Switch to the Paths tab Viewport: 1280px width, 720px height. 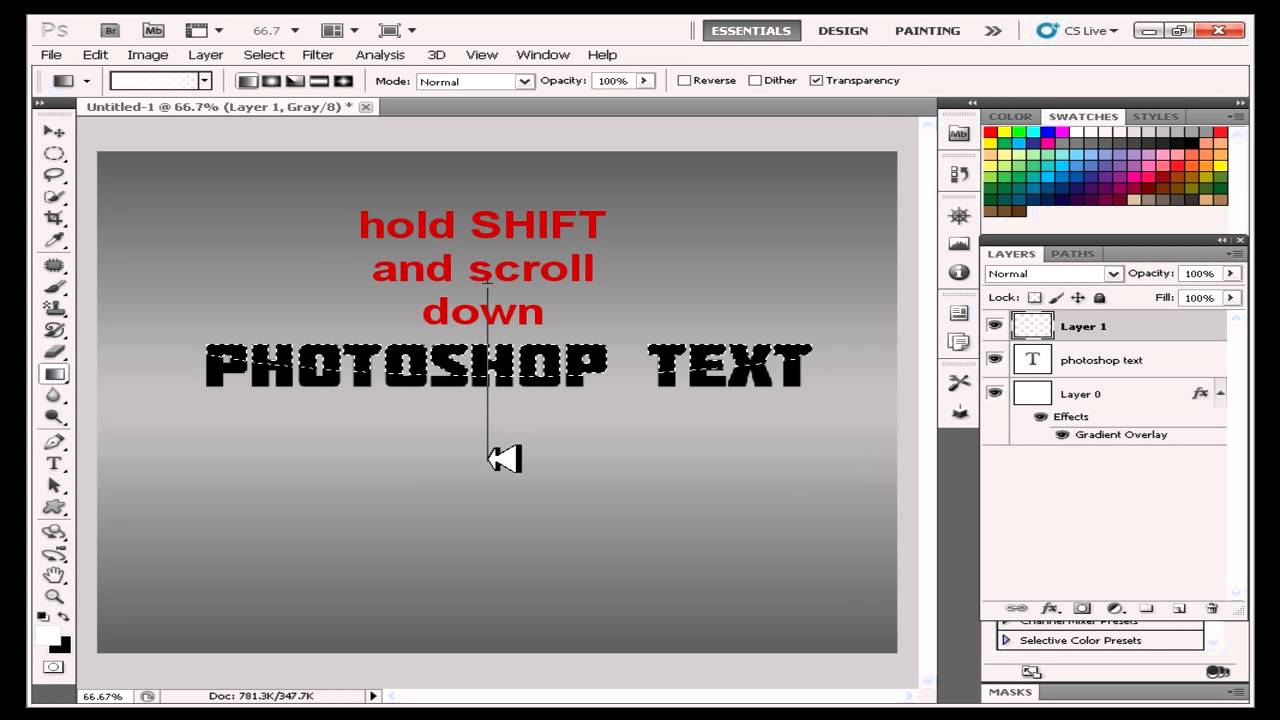(1073, 254)
